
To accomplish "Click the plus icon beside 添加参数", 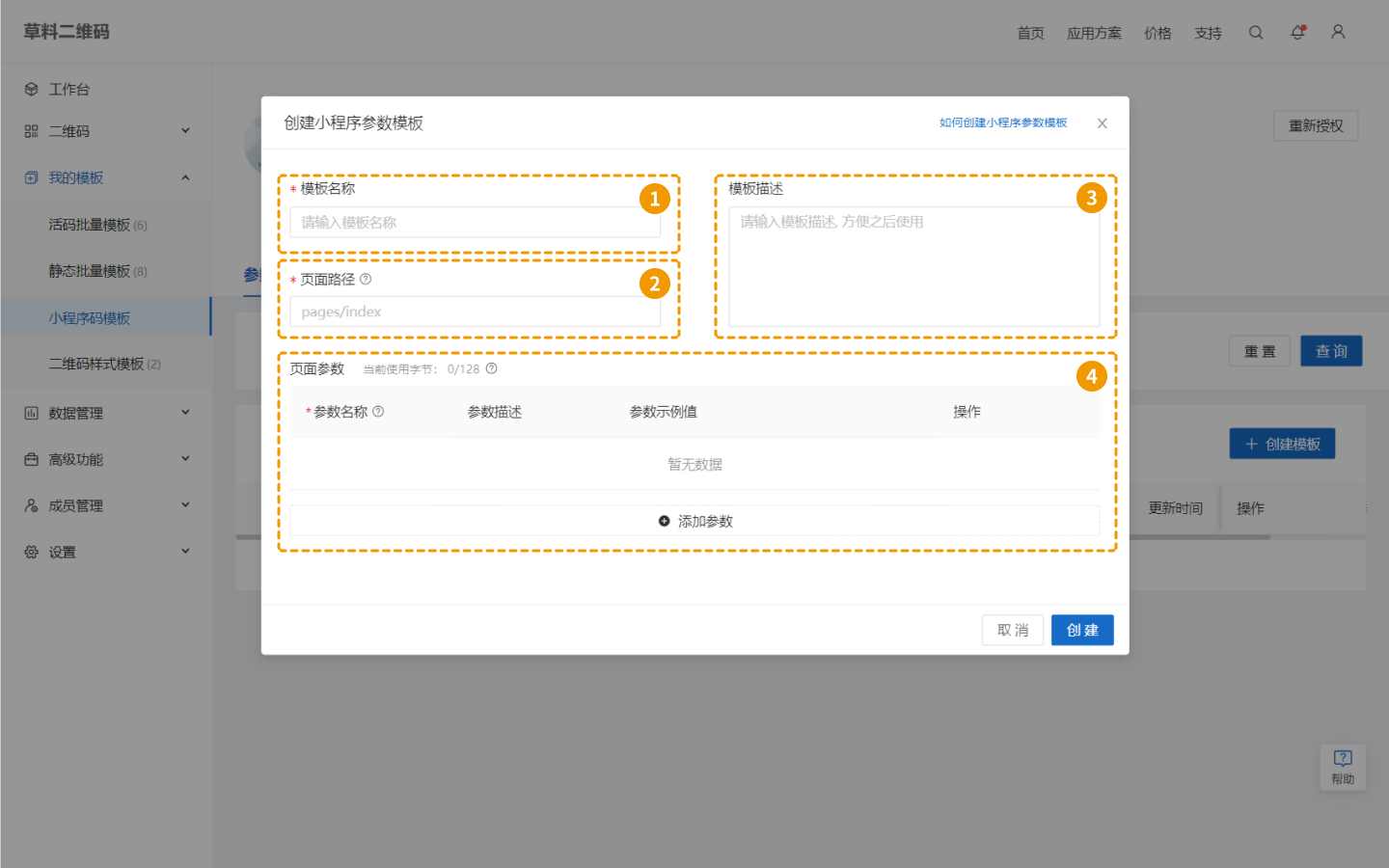I will click(x=664, y=520).
